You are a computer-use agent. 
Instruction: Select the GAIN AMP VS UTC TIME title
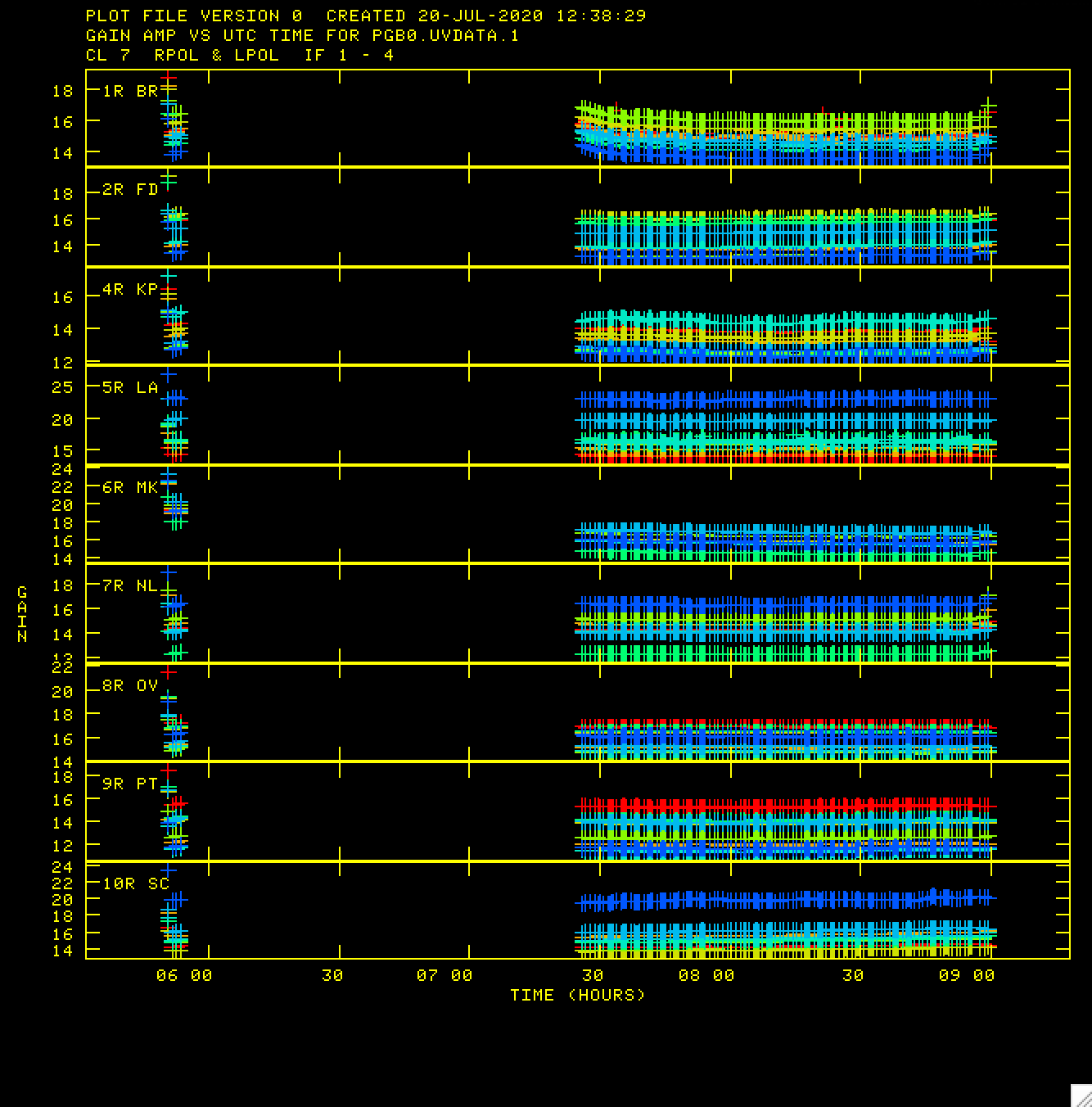coord(302,35)
